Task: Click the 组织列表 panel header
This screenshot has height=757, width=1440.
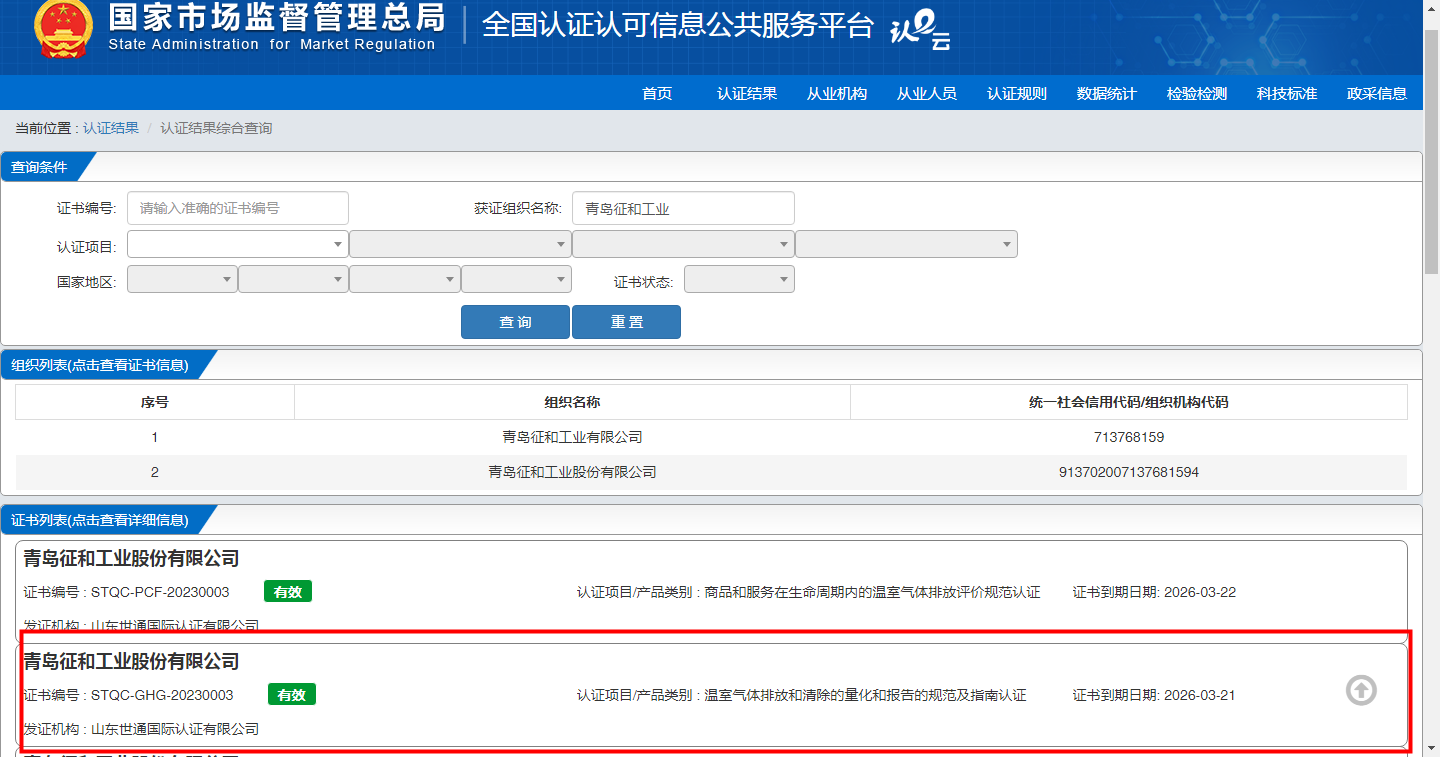Action: pos(100,365)
